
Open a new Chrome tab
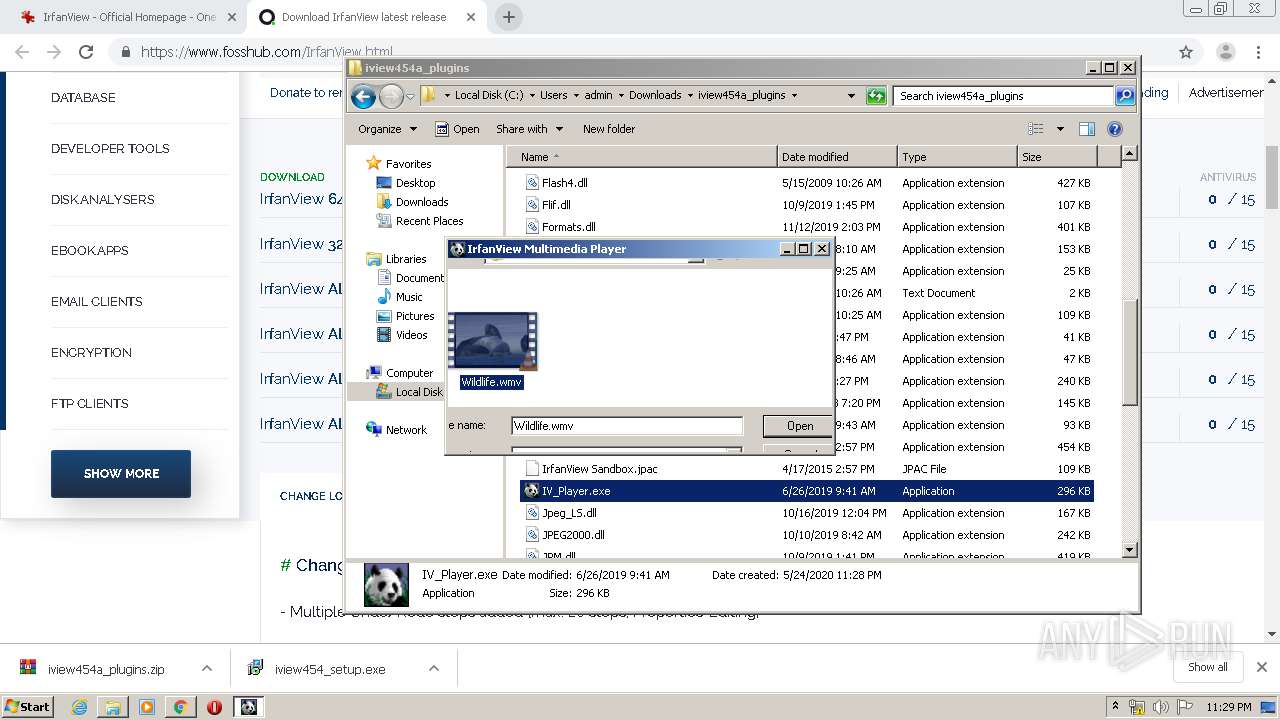[509, 17]
